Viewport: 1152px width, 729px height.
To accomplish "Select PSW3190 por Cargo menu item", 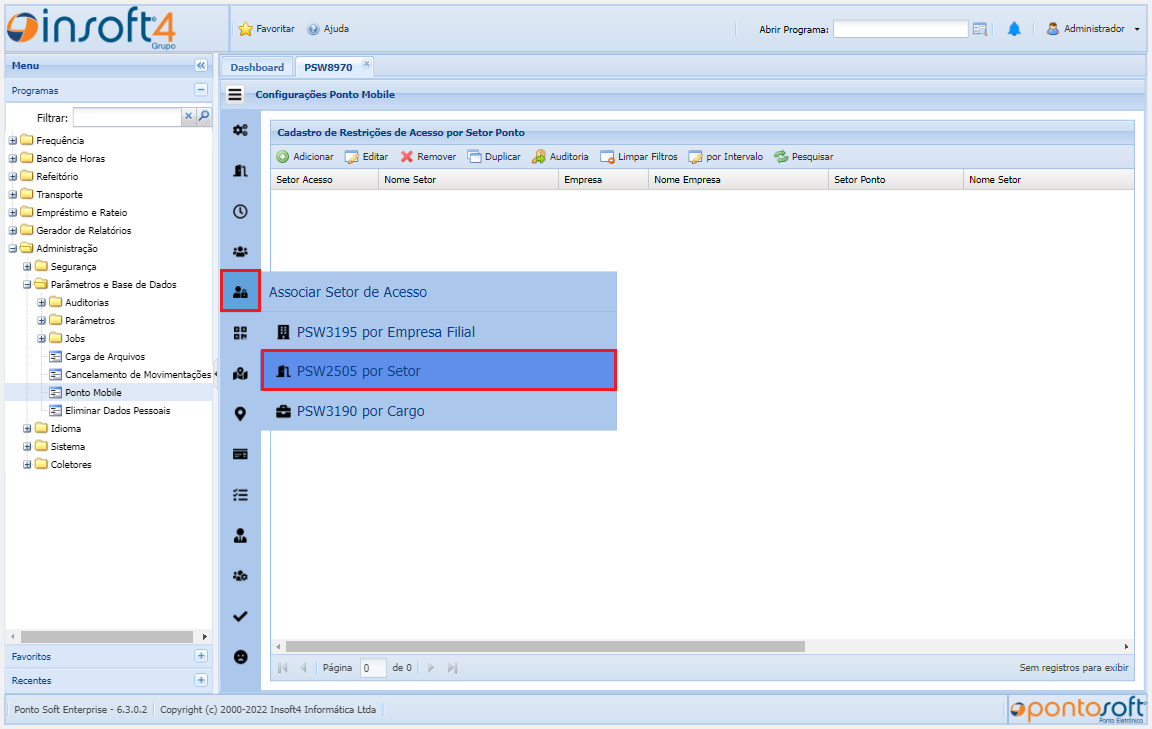I will pos(360,411).
